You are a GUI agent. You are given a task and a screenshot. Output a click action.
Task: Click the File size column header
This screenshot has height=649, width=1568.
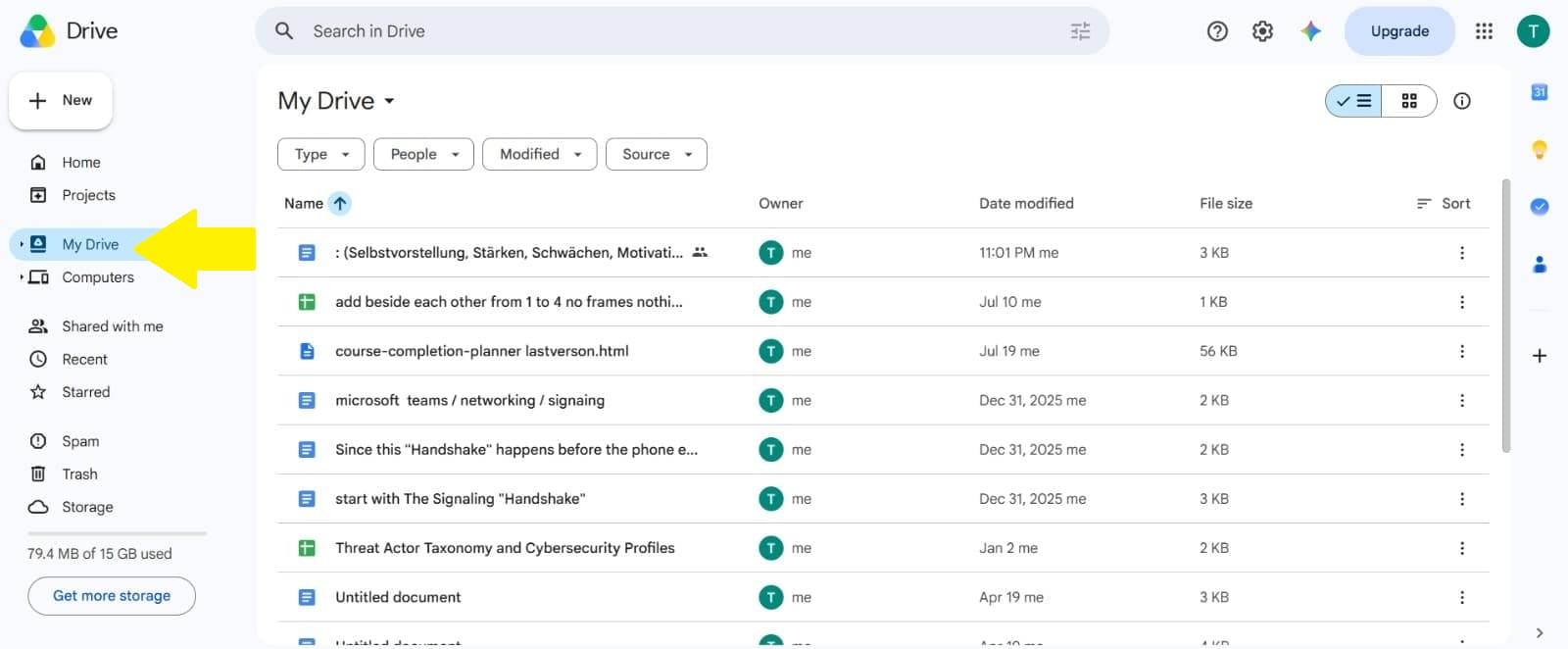click(x=1226, y=203)
